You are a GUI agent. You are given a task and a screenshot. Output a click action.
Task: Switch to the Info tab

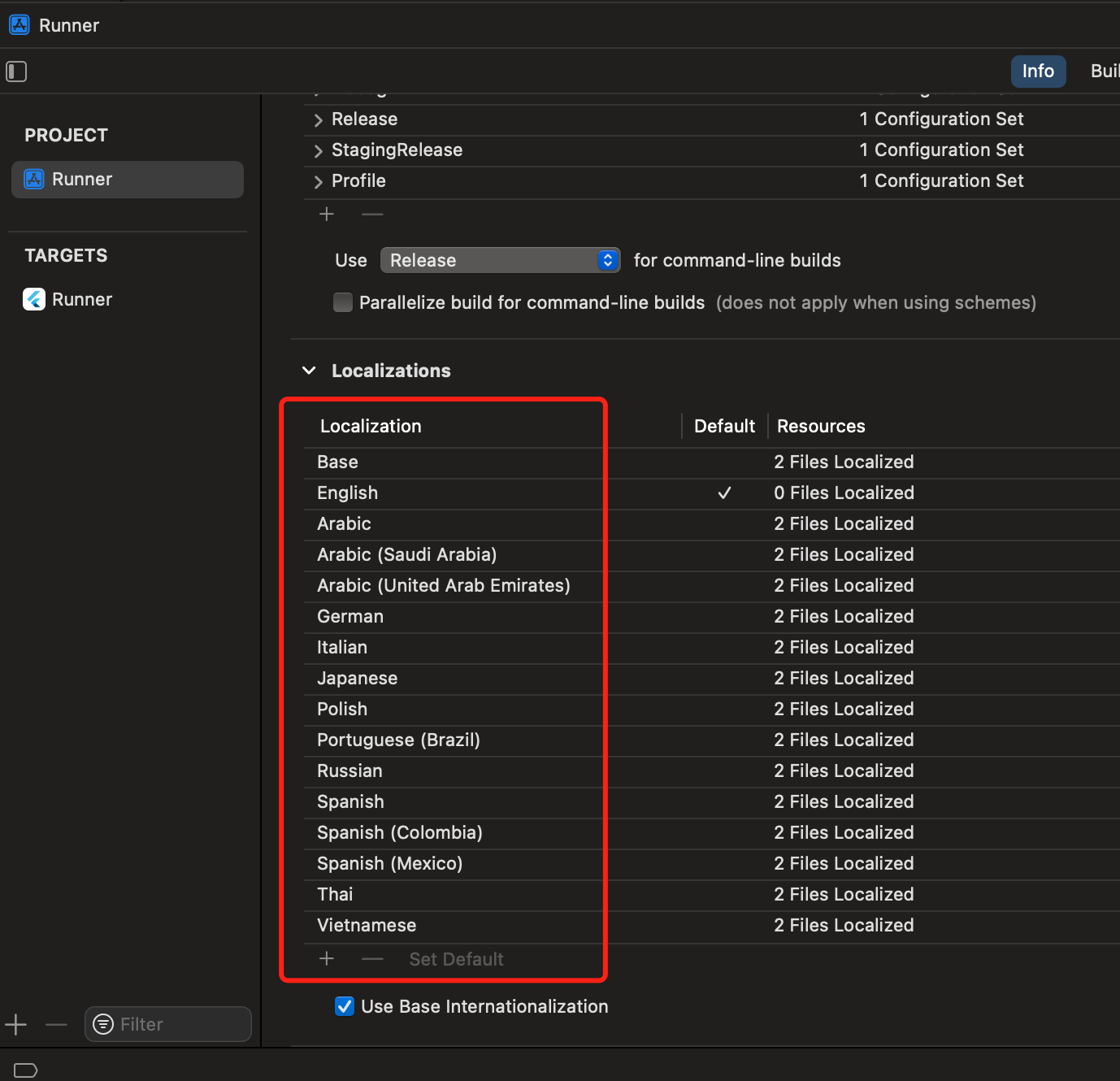[1038, 72]
